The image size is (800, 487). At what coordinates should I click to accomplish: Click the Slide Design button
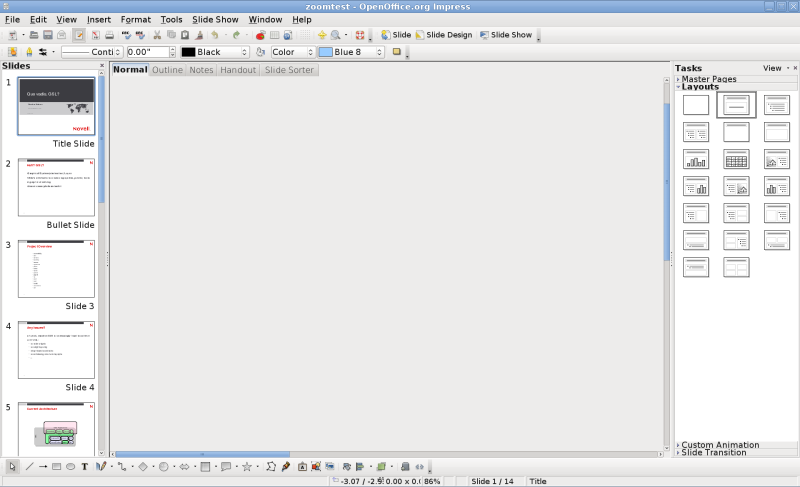click(x=443, y=35)
